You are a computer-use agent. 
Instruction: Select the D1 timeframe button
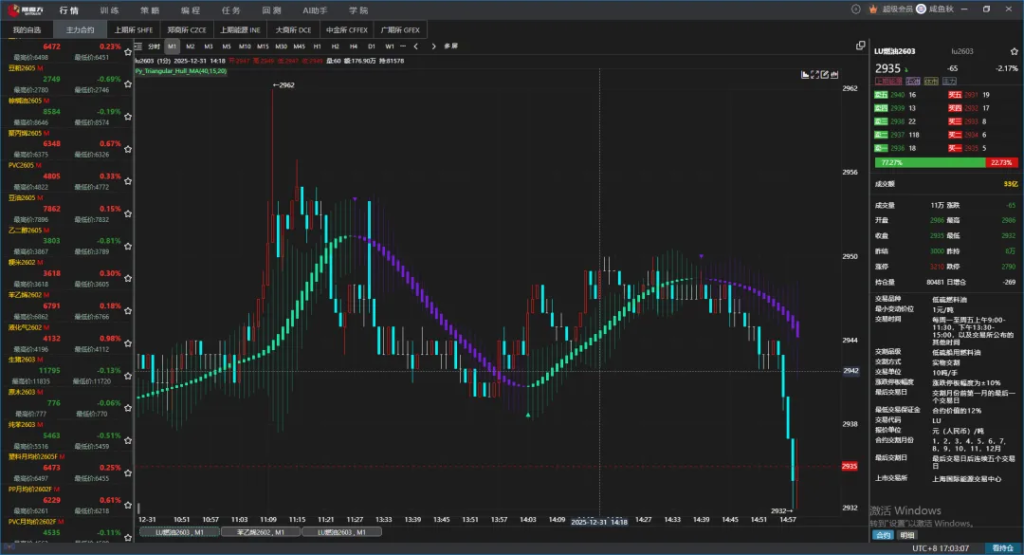tap(371, 46)
